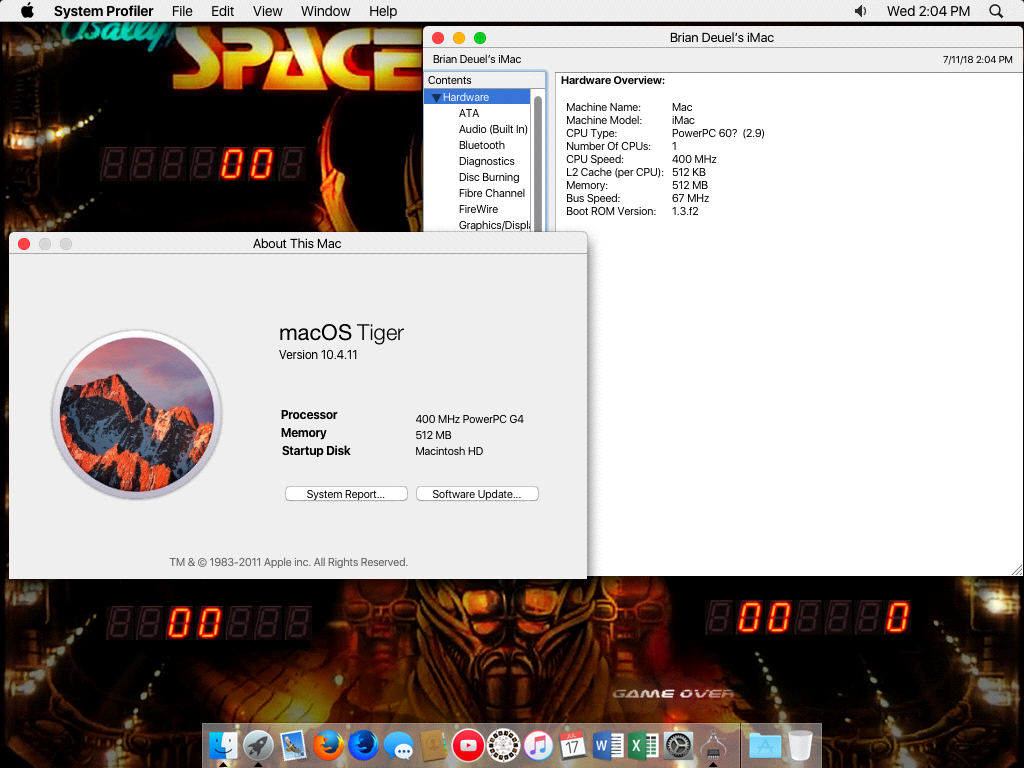The image size is (1024, 768).
Task: Click the Boot ROM Version 1.3.f2 value
Action: coord(685,212)
